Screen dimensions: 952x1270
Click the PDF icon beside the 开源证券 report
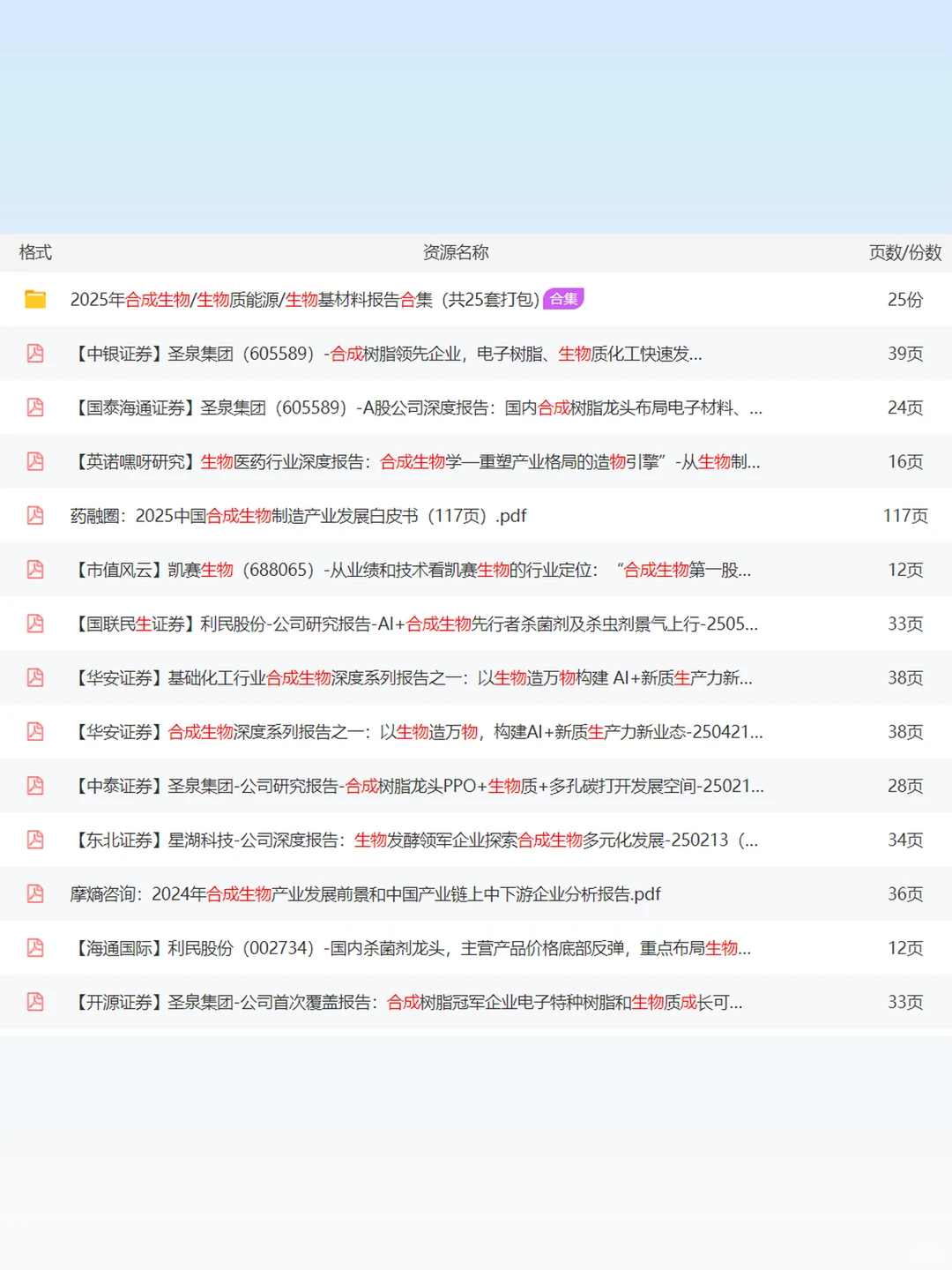tap(35, 1001)
